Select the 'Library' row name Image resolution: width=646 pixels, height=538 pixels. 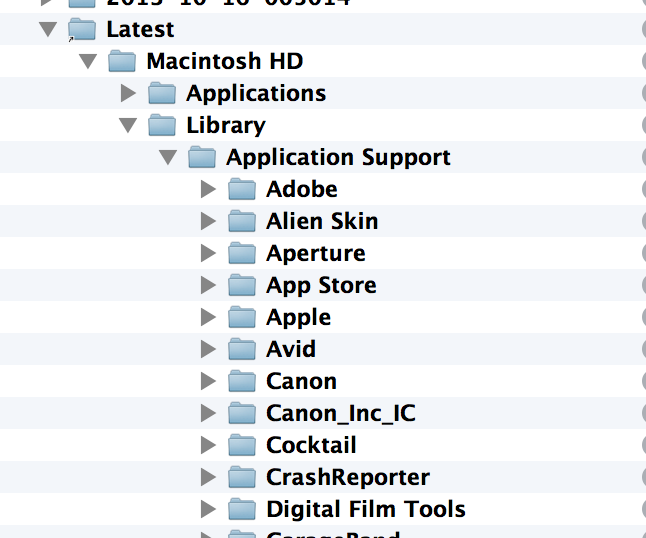pyautogui.click(x=226, y=126)
